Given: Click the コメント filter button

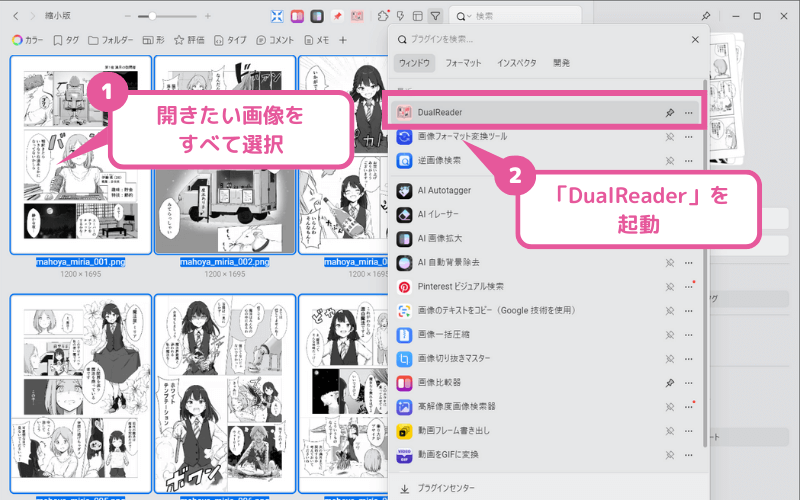Looking at the screenshot, I should pyautogui.click(x=275, y=40).
